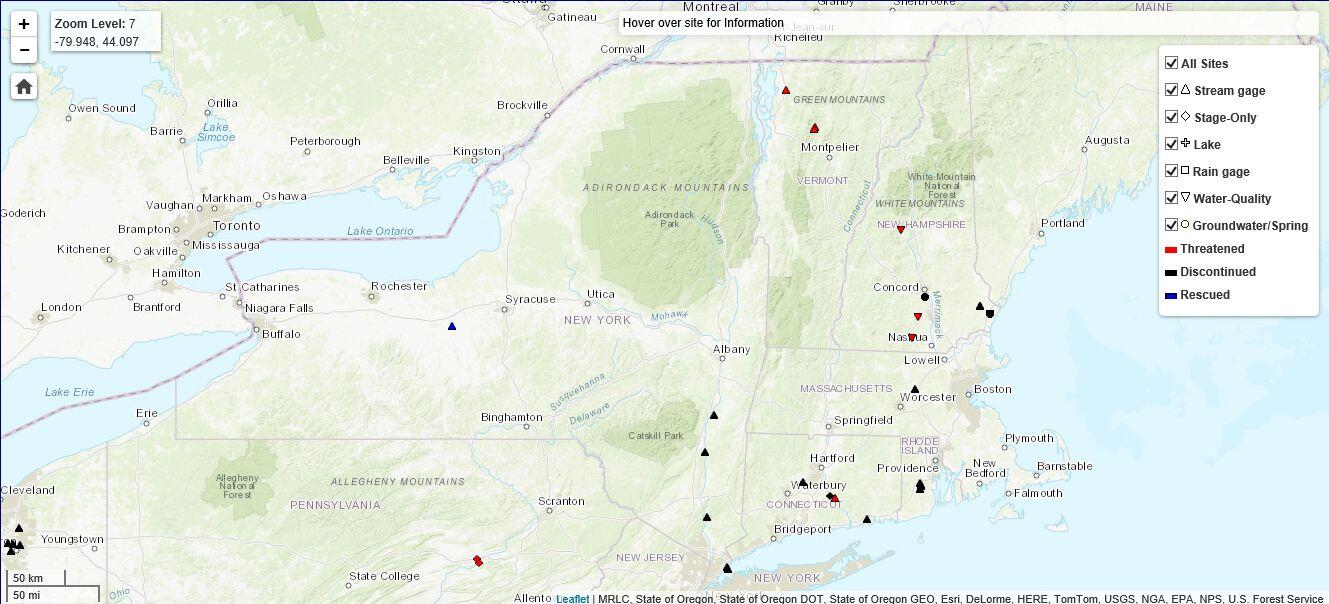Disable the Lake sites checkbox

pos(1172,144)
